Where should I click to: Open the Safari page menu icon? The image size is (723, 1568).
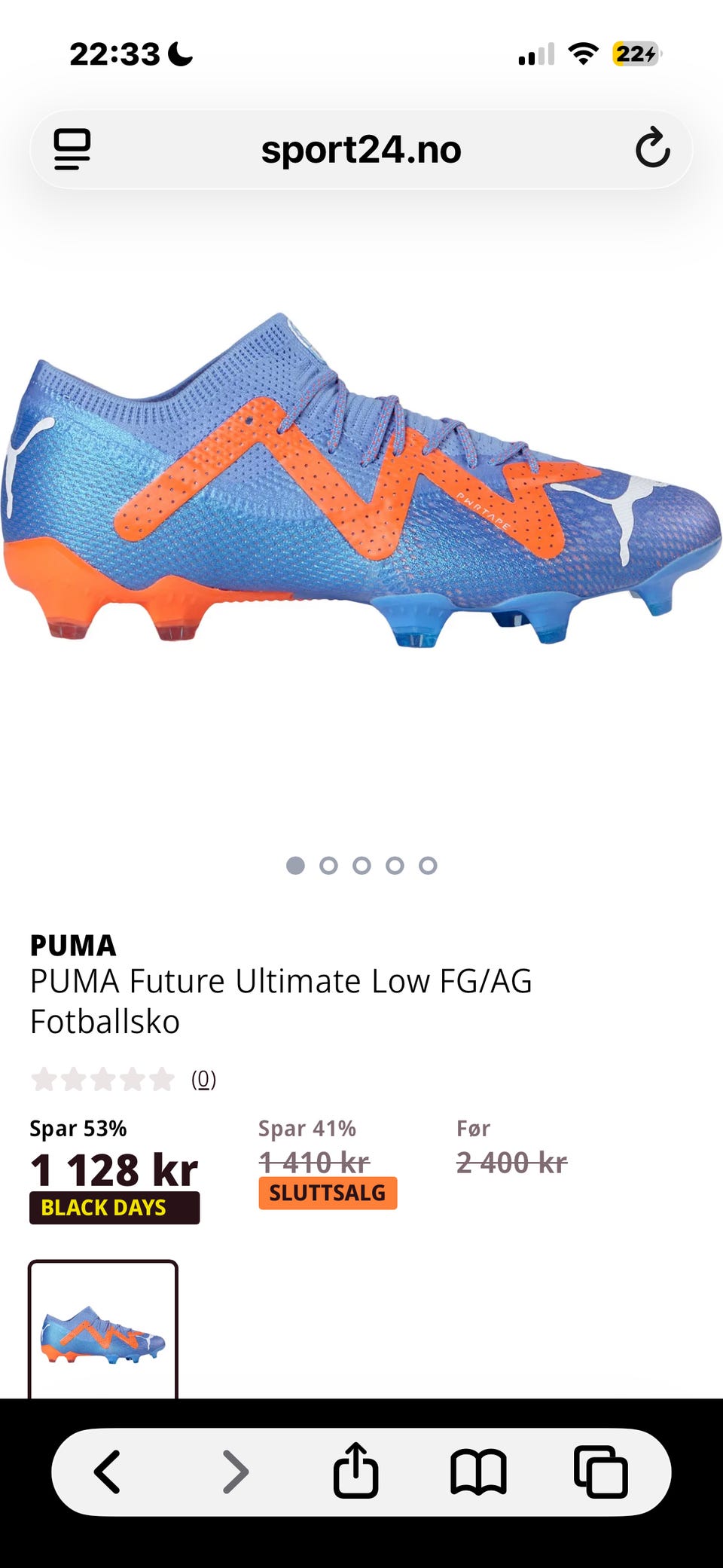click(x=72, y=149)
